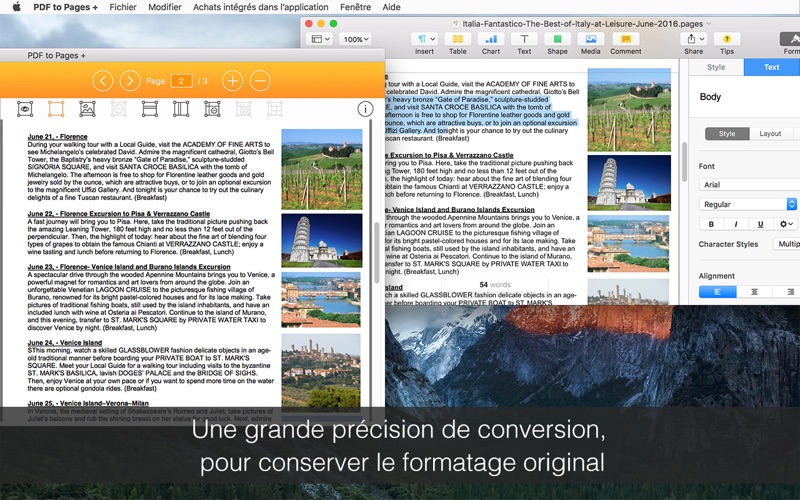This screenshot has height=500, width=800.
Task: Open the Modifier menu
Action: tap(165, 7)
